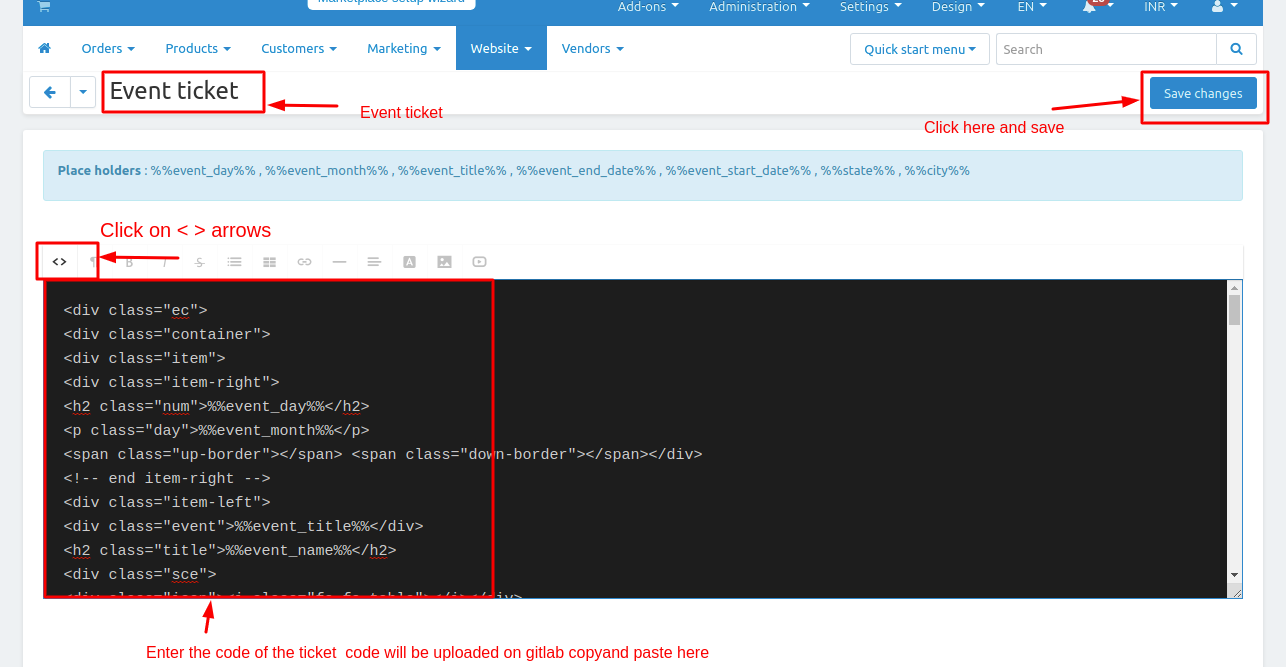
Task: Click the search magnifier button
Action: (1236, 49)
